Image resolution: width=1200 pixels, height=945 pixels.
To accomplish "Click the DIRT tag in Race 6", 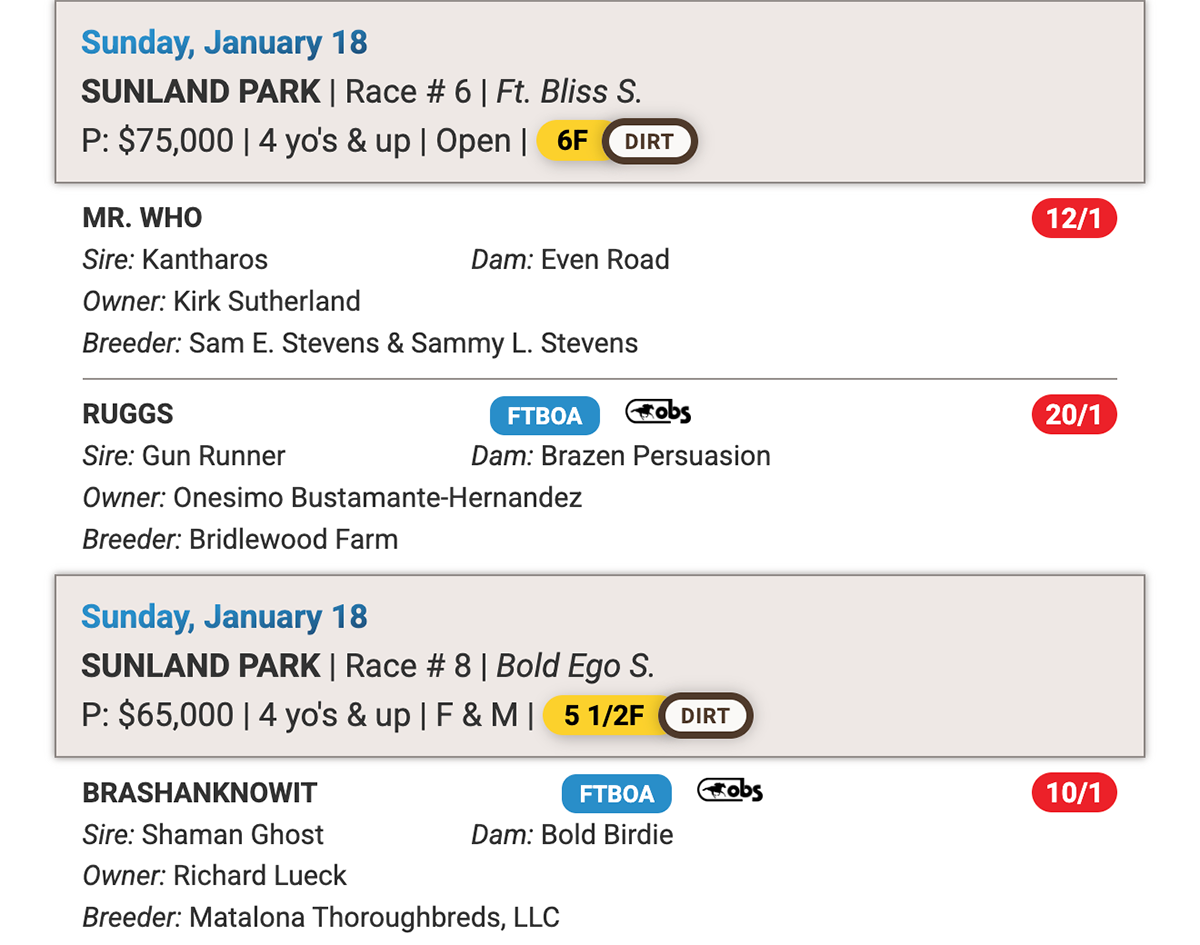I will tap(649, 142).
